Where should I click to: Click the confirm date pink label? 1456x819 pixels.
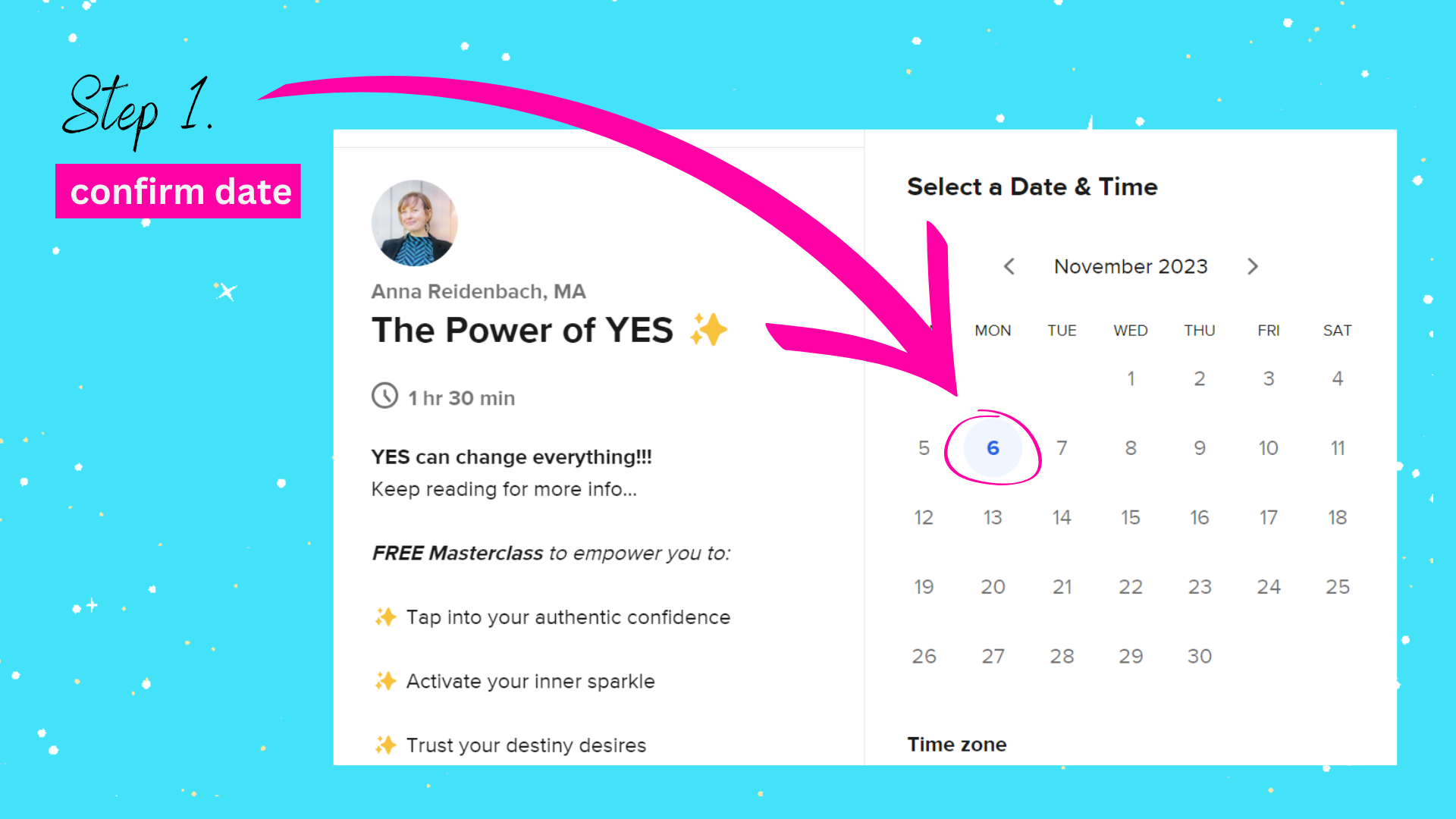178,191
